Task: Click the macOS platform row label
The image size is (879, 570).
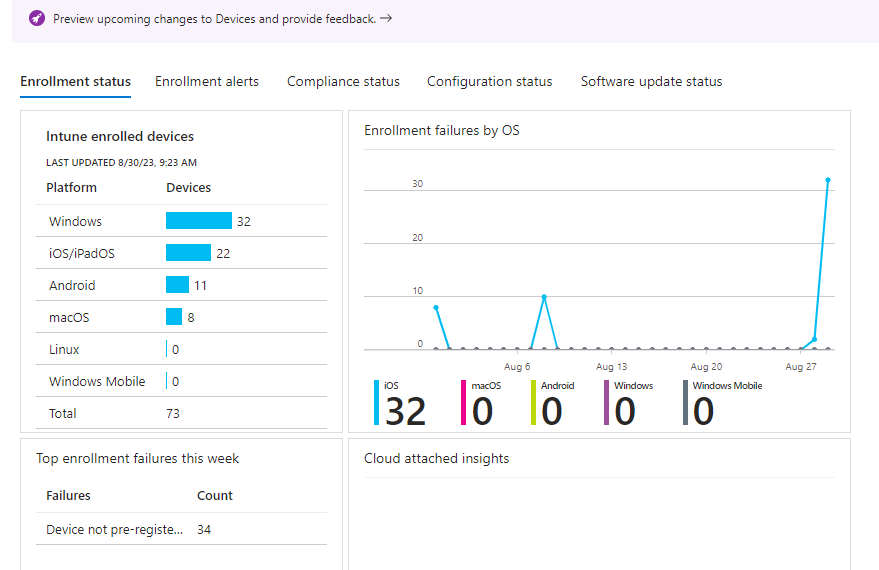Action: pos(69,317)
